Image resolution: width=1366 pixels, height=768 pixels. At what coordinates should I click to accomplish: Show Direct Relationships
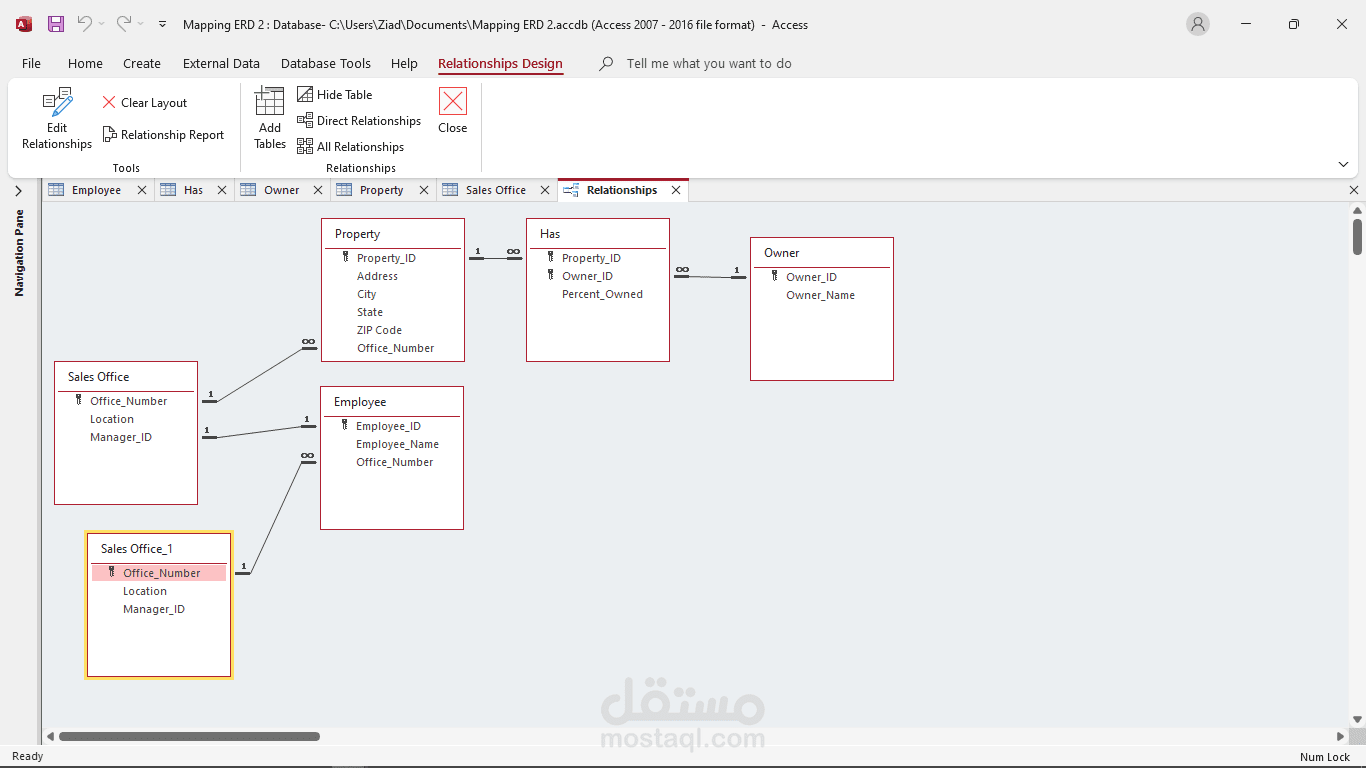[360, 121]
